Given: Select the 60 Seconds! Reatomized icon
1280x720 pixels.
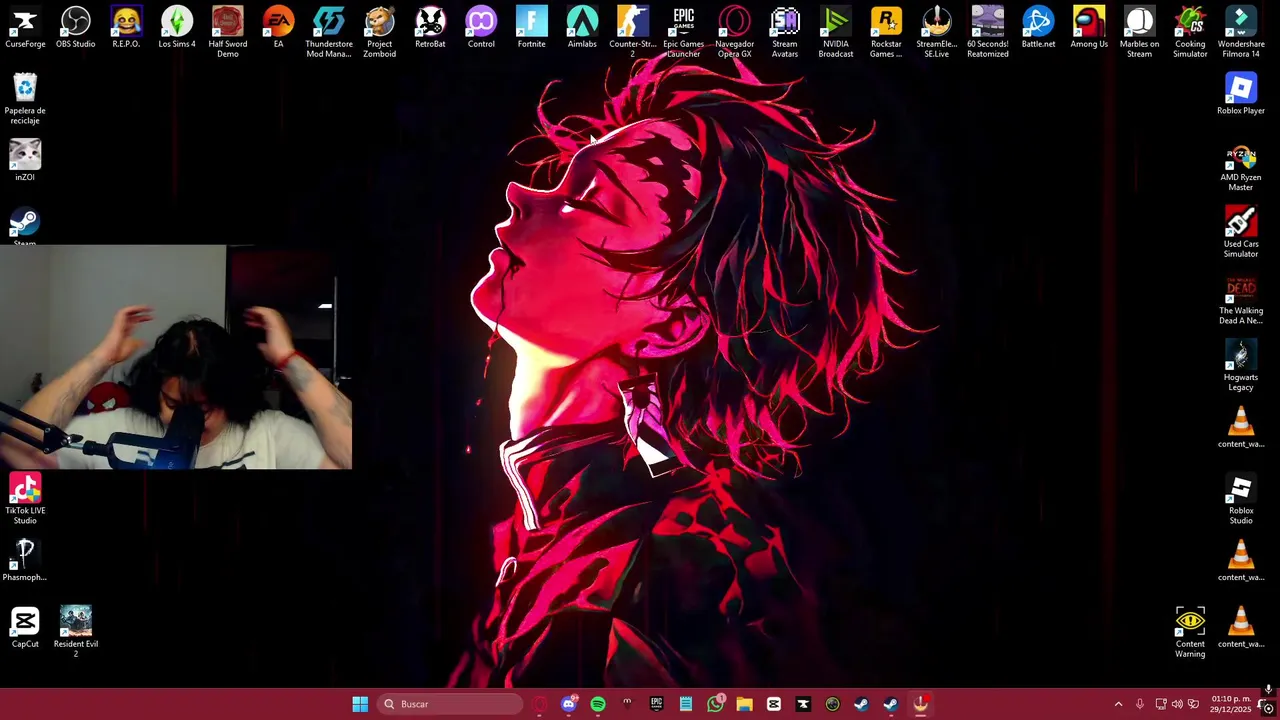Looking at the screenshot, I should click(x=988, y=32).
